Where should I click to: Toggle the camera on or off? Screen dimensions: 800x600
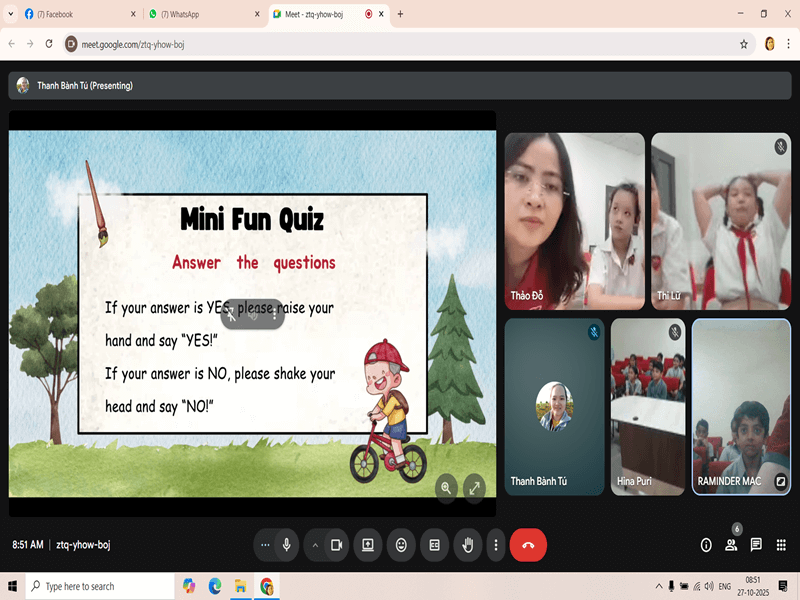click(x=337, y=545)
